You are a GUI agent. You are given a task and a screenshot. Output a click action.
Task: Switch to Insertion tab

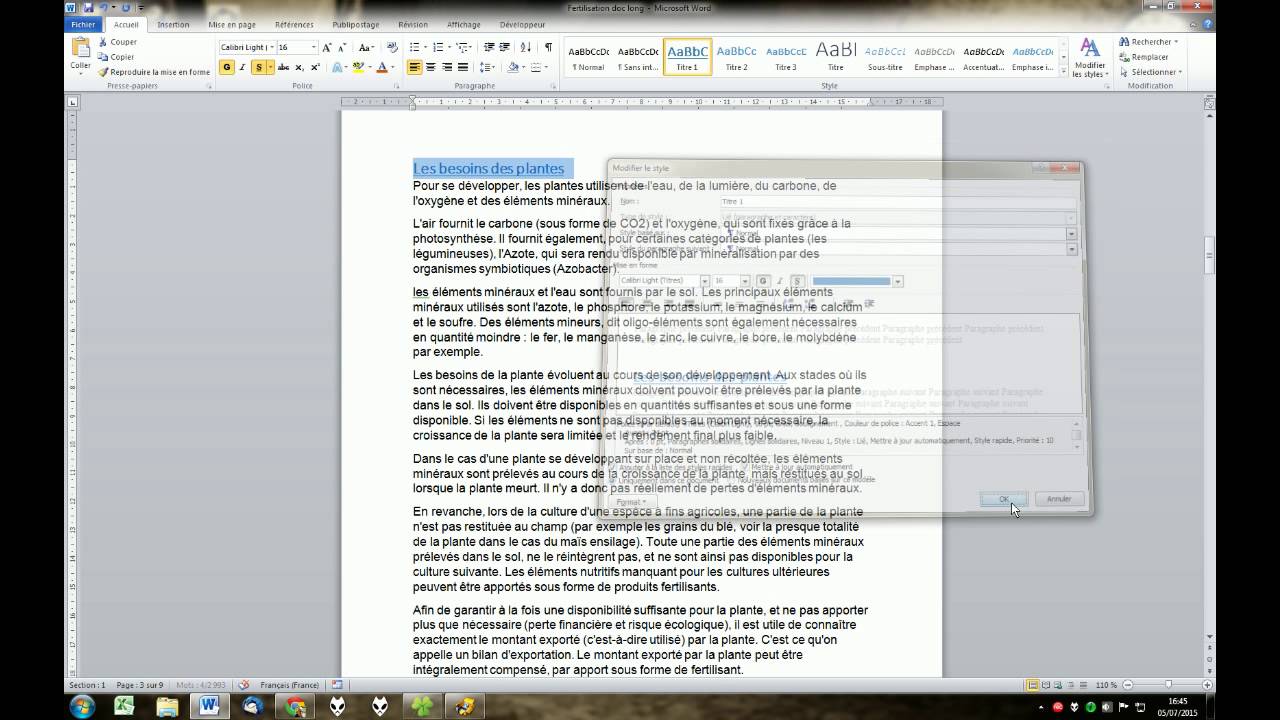coord(173,24)
